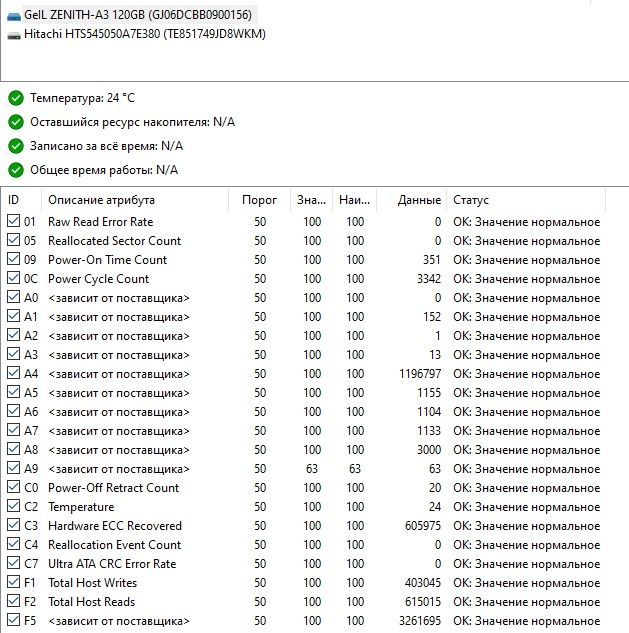The image size is (629, 633).
Task: Click green check icon next to Температура
Action: [16, 98]
